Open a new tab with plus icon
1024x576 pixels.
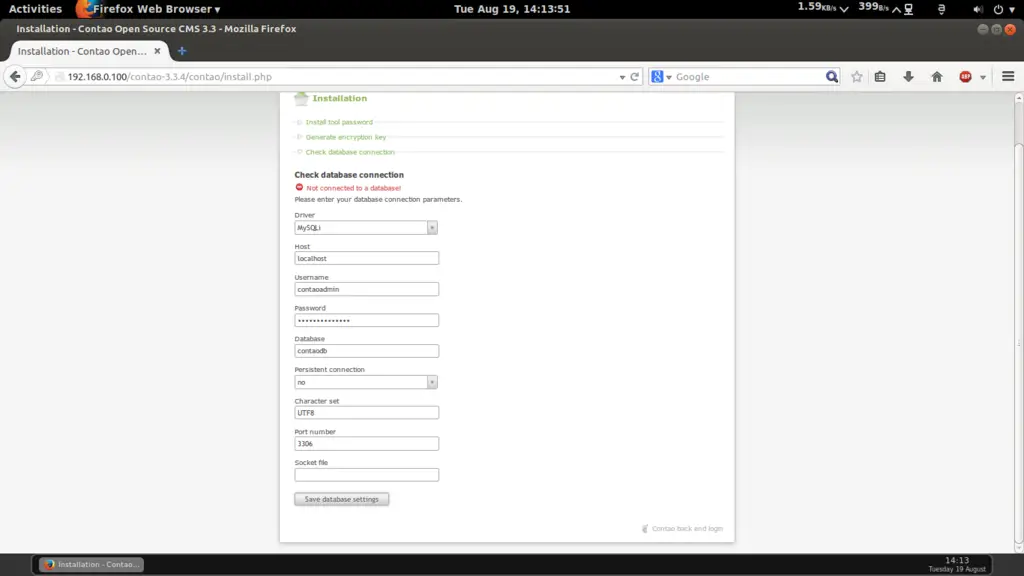(x=182, y=51)
